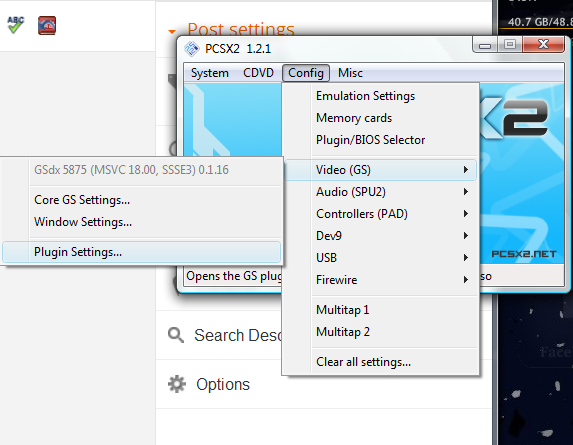Click the 40.7 GB disk usage text

[540, 22]
